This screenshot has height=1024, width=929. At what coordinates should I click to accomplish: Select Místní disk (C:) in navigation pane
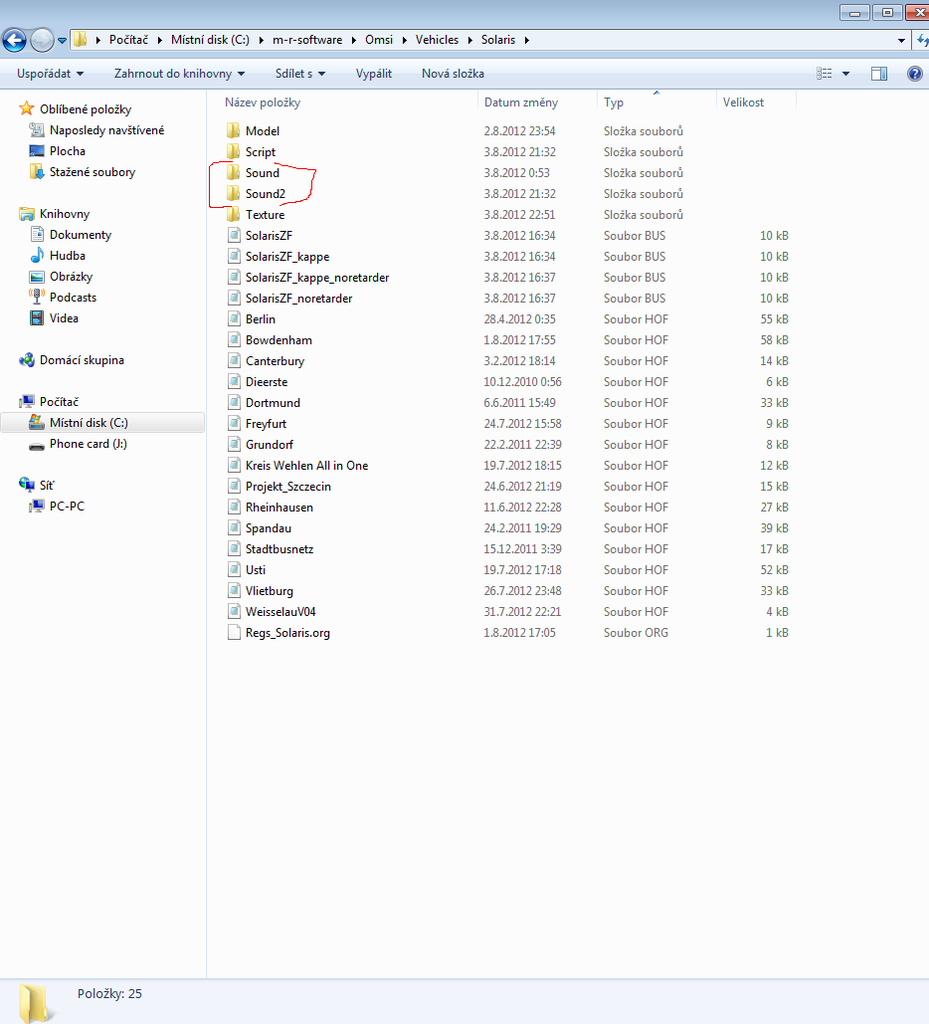coord(88,423)
